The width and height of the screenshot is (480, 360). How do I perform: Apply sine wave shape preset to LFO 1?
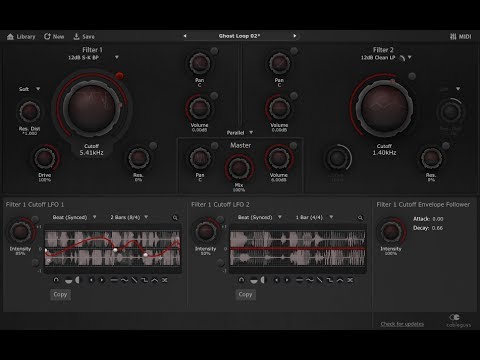click(x=124, y=280)
